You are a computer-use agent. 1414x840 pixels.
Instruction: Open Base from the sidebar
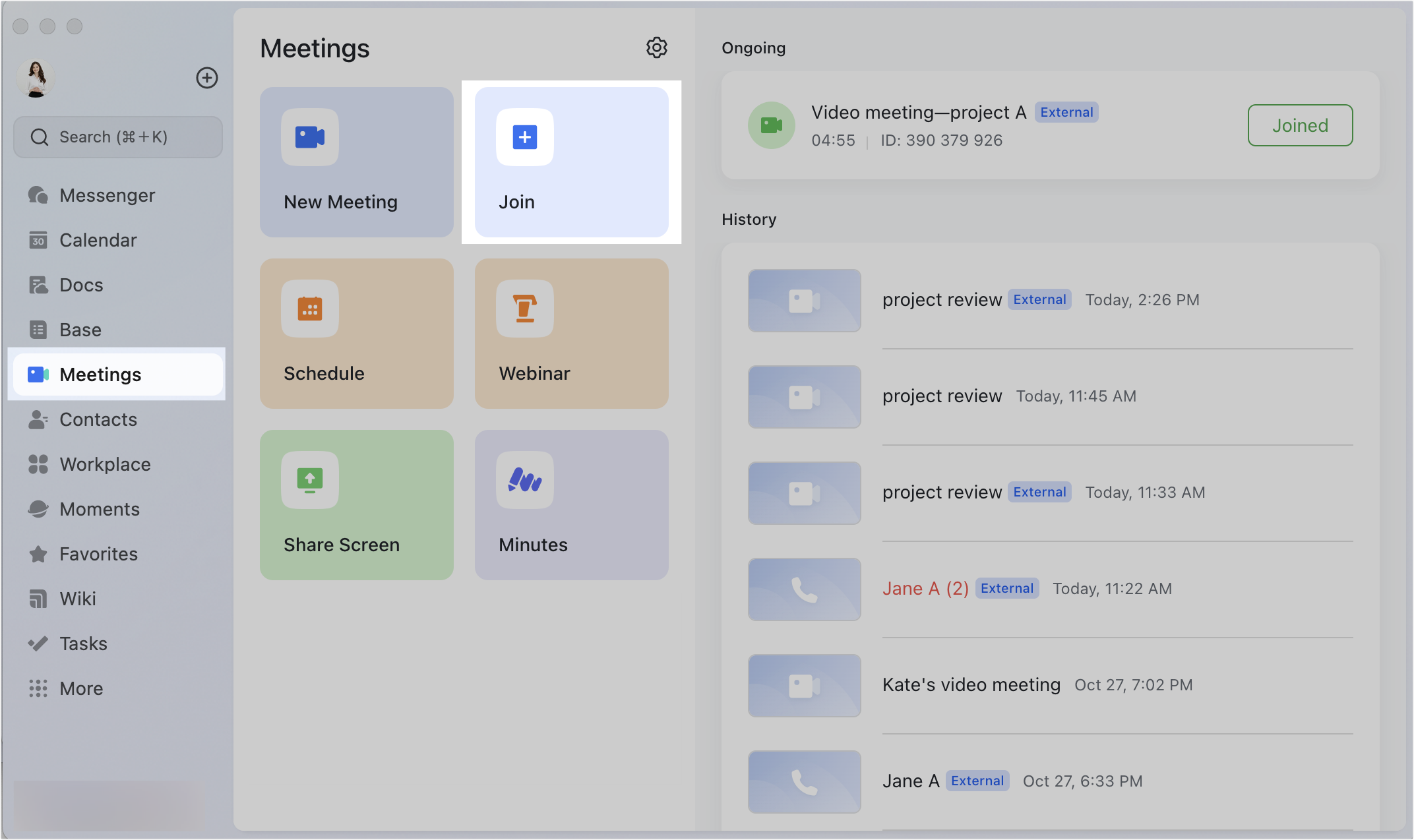80,329
